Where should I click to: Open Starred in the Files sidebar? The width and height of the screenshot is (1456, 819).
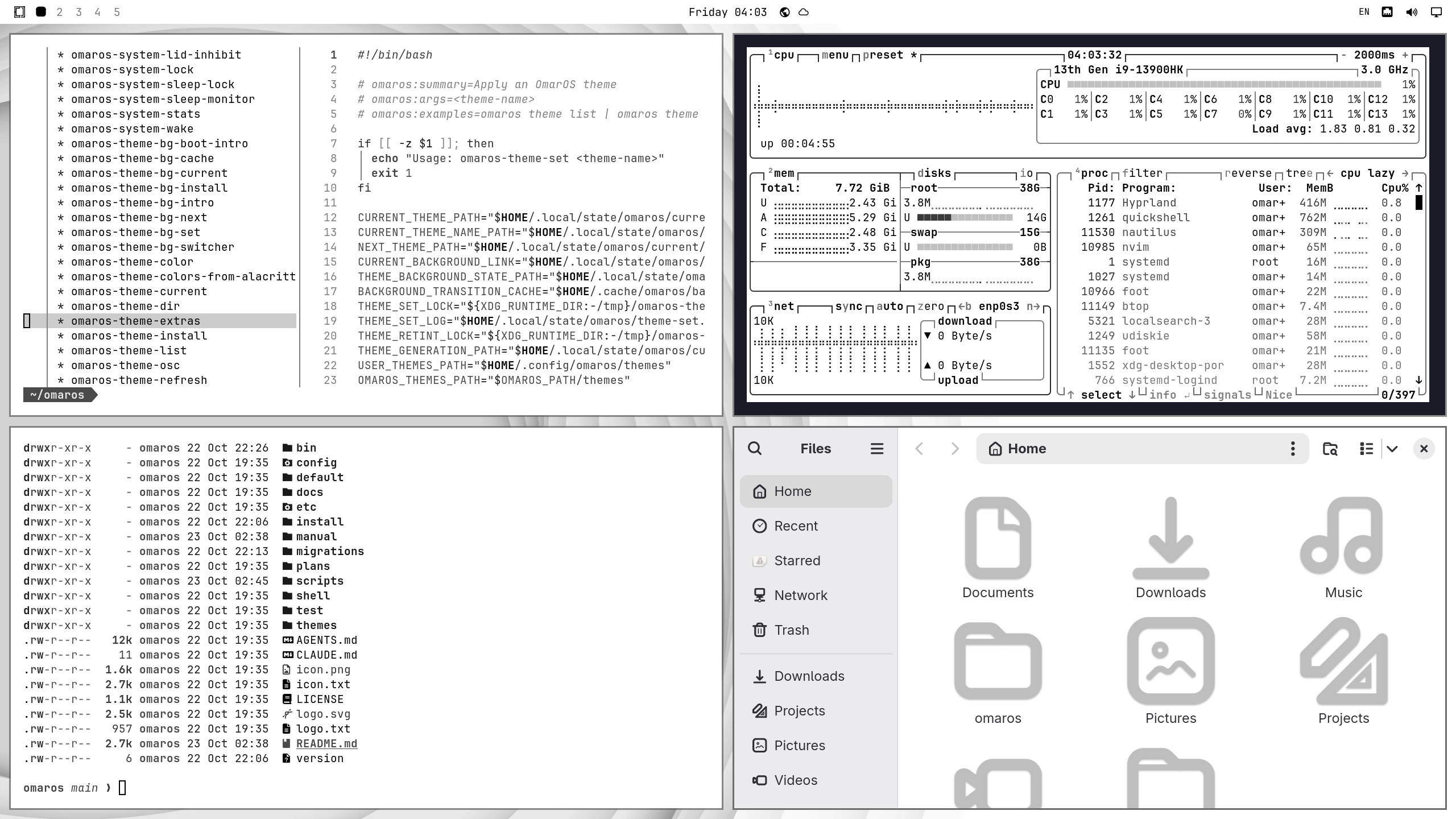[x=816, y=561]
